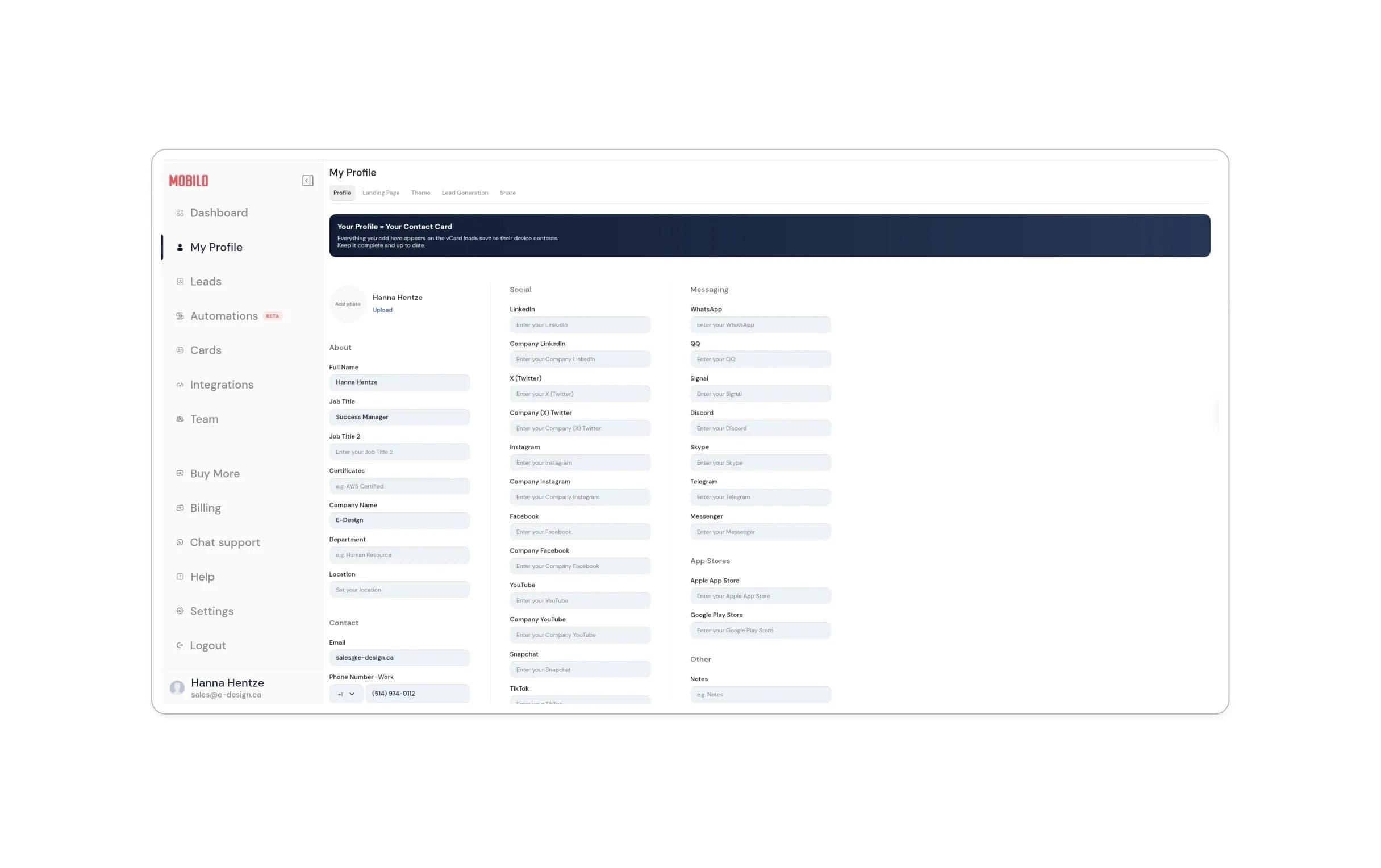Click Logout in the sidebar
The image size is (1381, 868).
207,645
